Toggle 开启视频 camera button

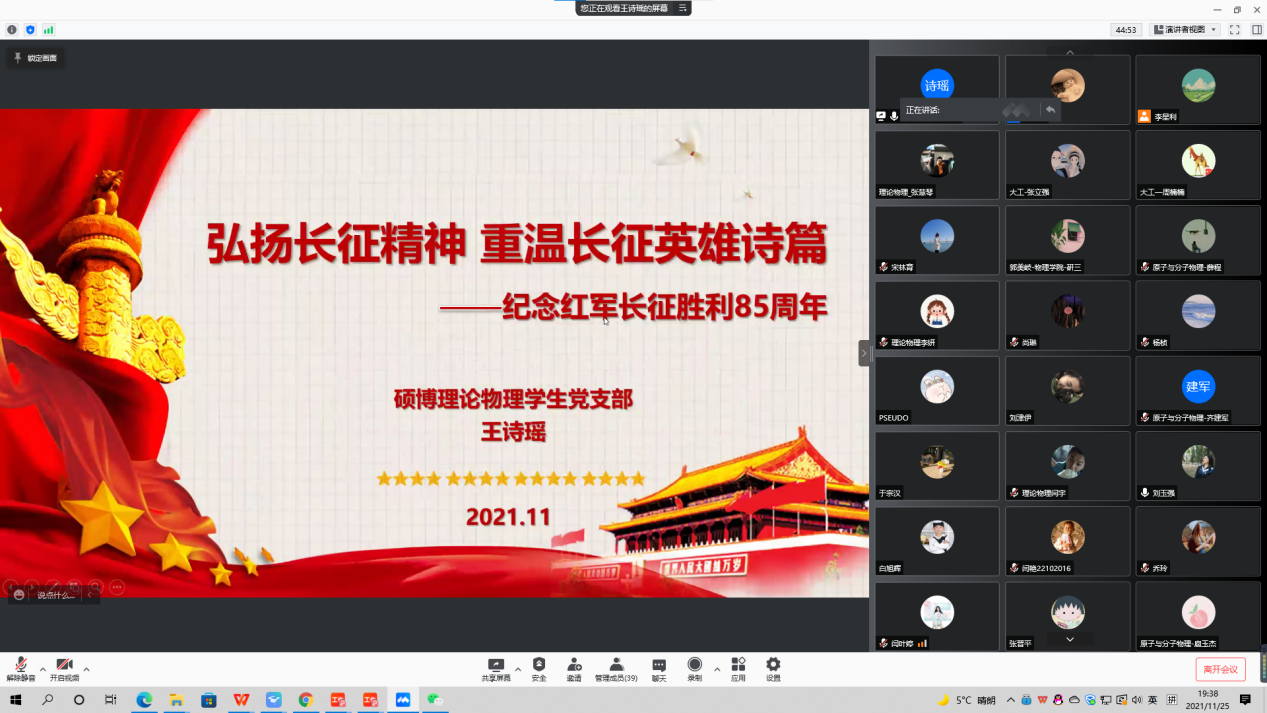(64, 667)
